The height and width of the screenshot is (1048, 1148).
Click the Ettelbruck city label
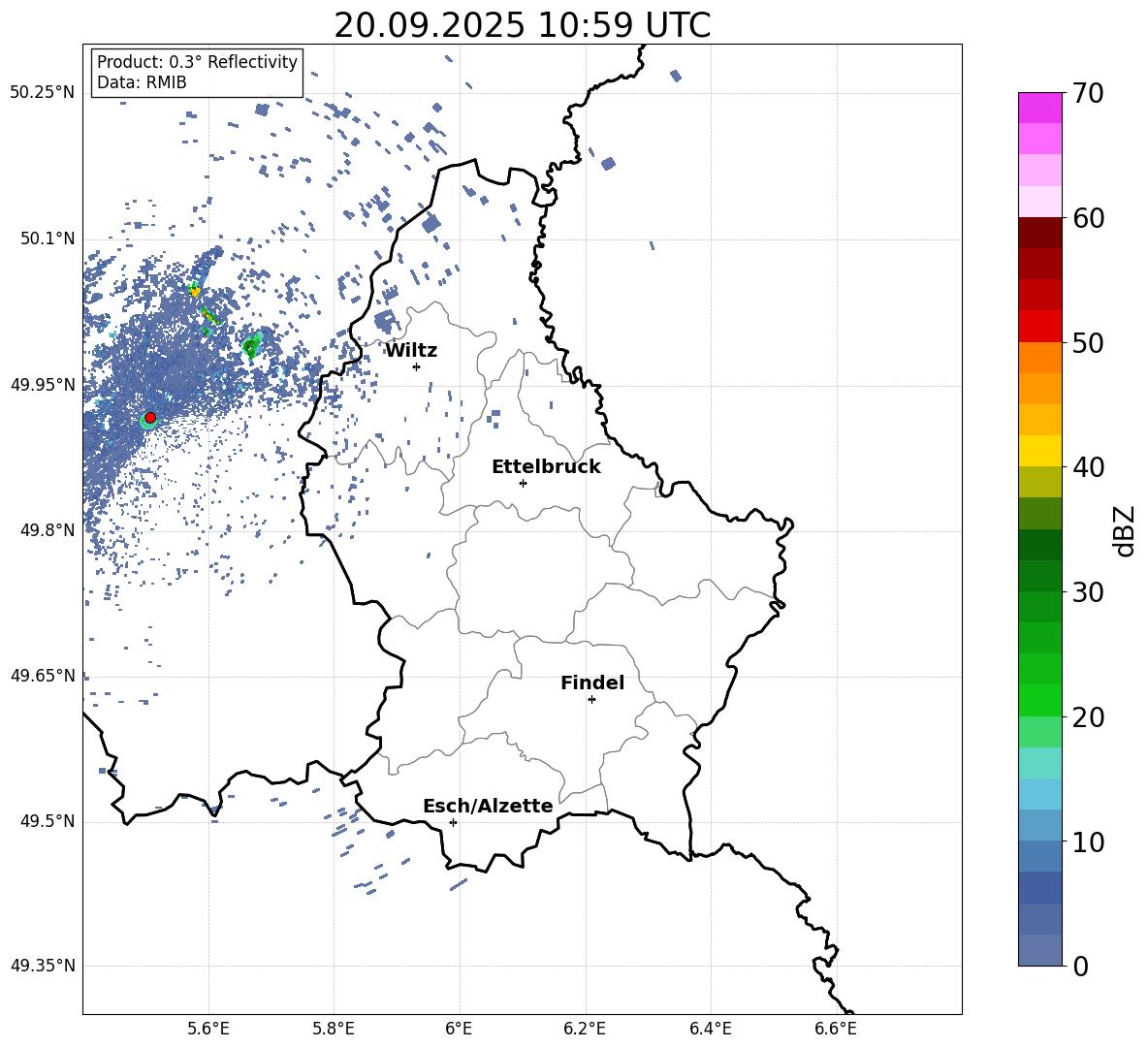[x=546, y=467]
